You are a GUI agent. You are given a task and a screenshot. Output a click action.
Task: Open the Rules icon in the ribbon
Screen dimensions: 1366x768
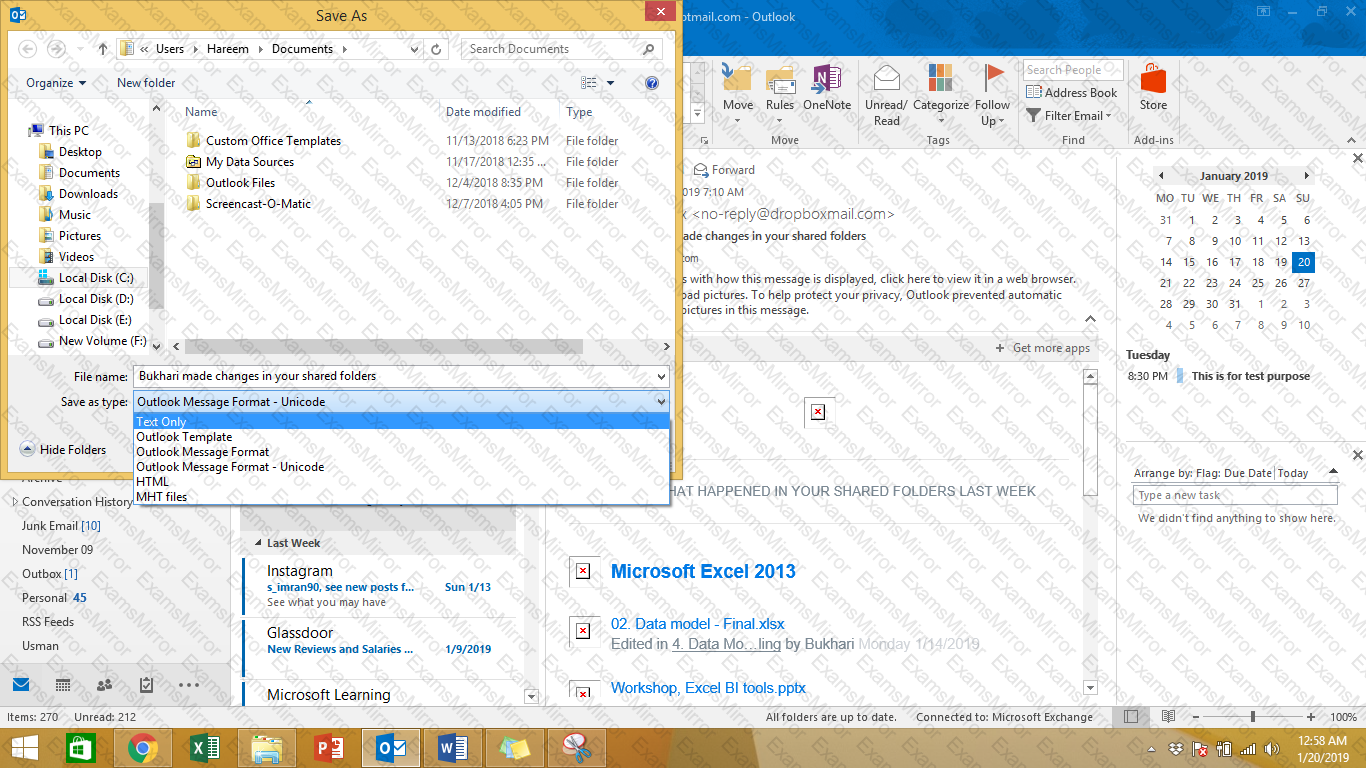780,80
